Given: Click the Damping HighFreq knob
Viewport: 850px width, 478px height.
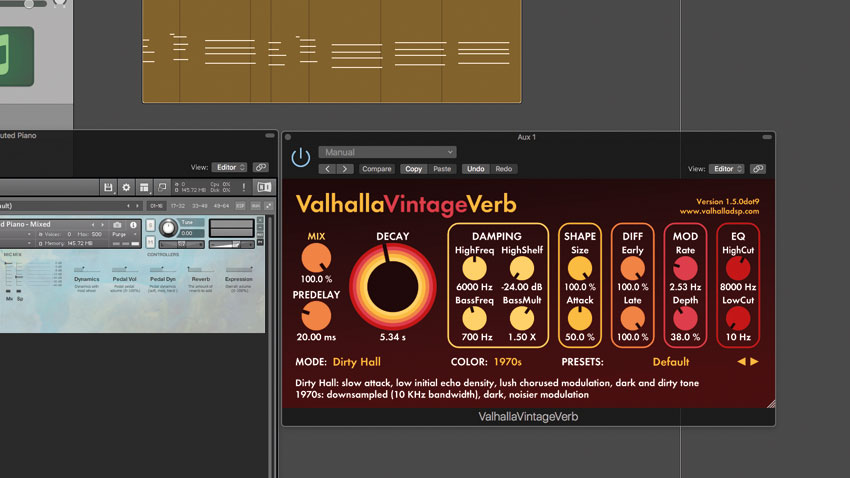Looking at the screenshot, I should coord(474,269).
